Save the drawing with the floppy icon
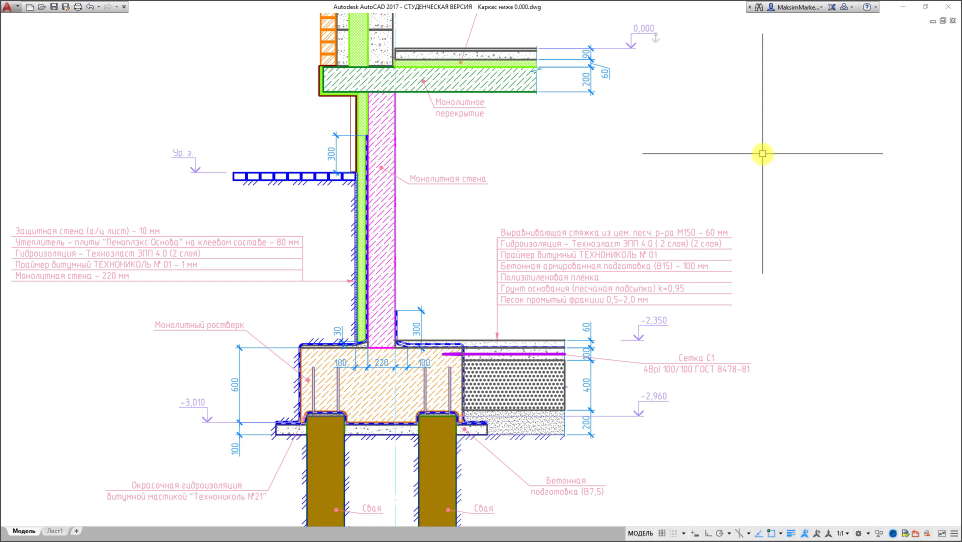This screenshot has width=962, height=542. point(54,7)
